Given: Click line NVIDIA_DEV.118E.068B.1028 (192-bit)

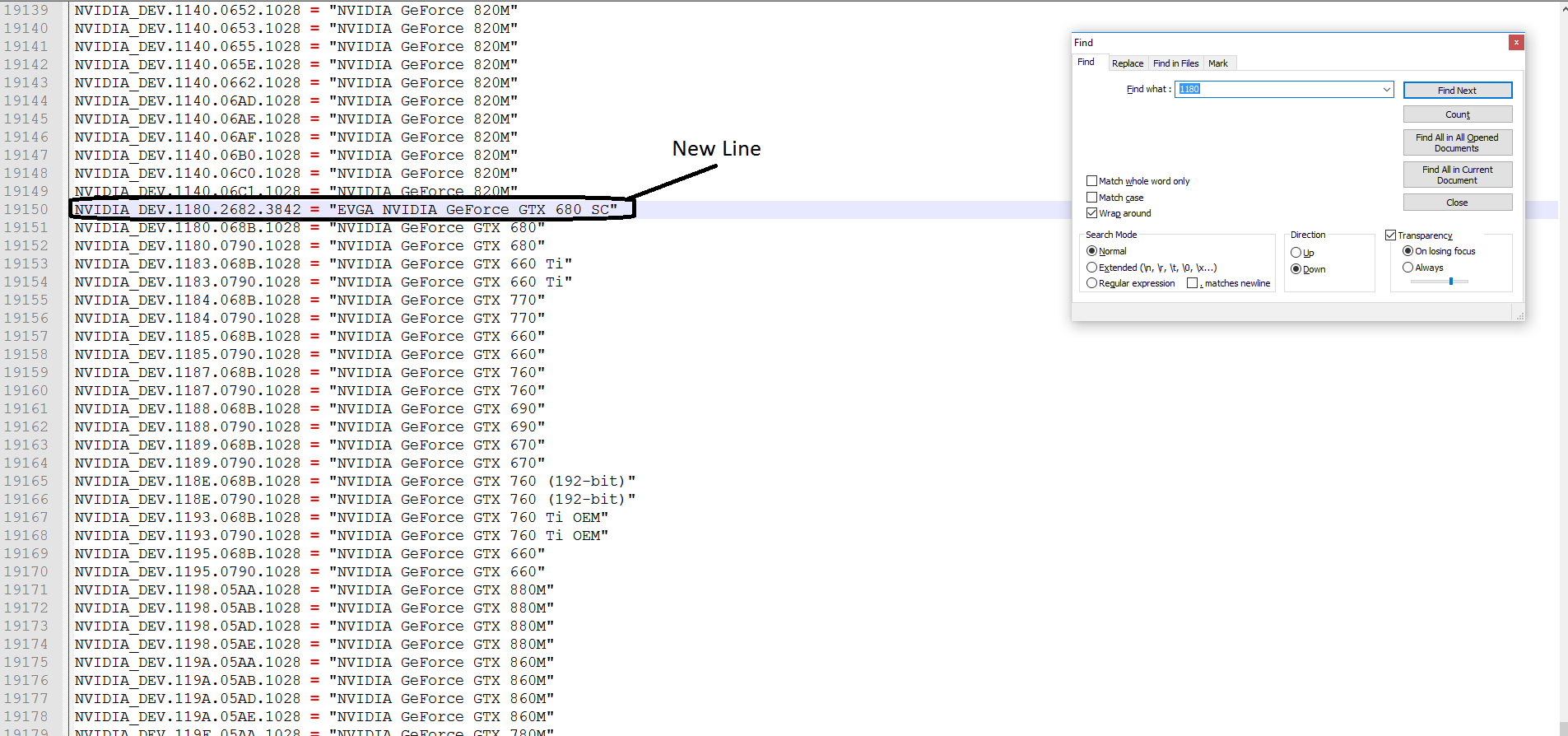Looking at the screenshot, I should [355, 482].
